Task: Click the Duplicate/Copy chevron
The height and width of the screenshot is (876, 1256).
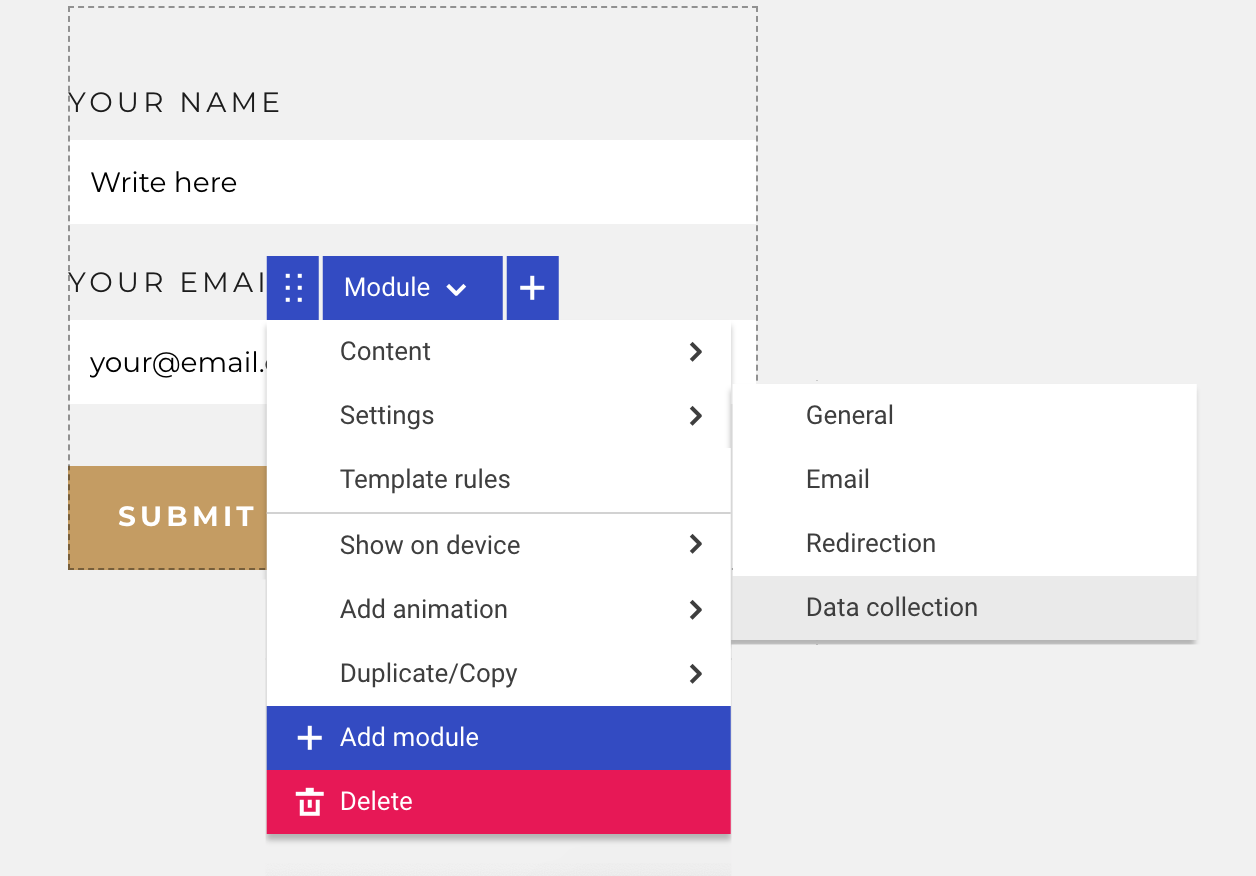Action: (696, 673)
